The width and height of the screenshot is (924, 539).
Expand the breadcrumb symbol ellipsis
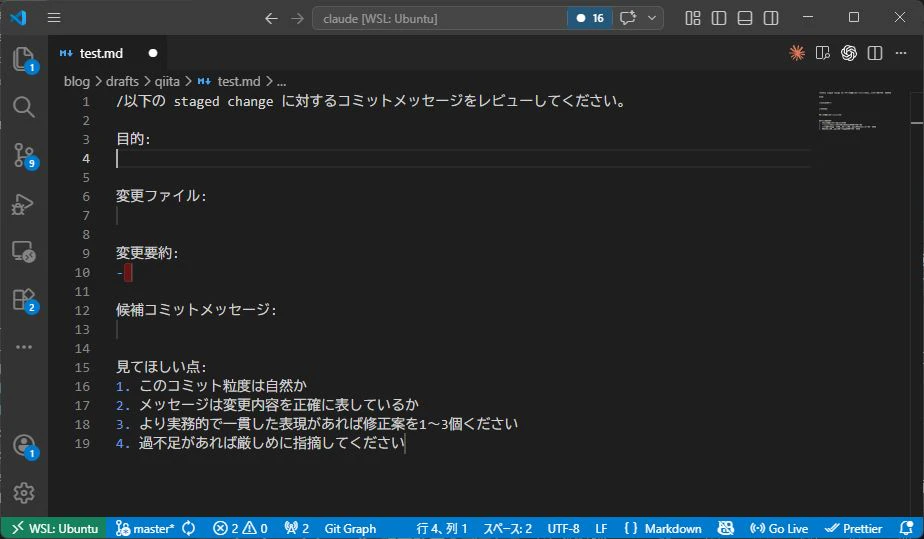281,81
